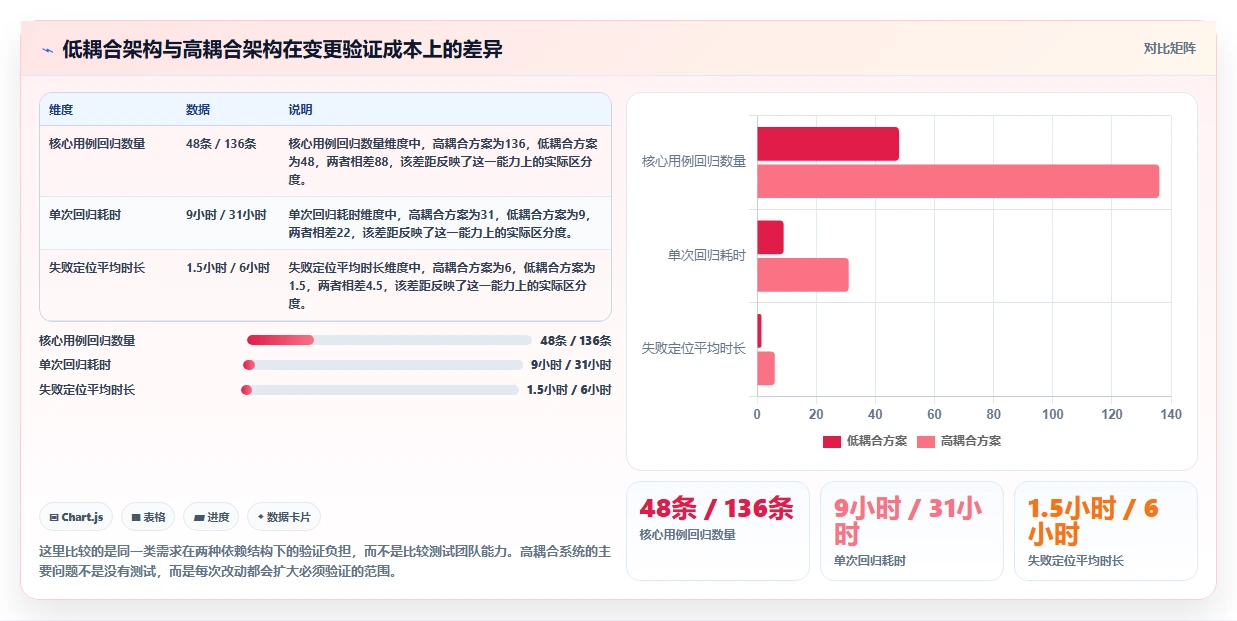The image size is (1237, 621).
Task: Click the description text for 失败定位平均时长 row
Action: 444,286
